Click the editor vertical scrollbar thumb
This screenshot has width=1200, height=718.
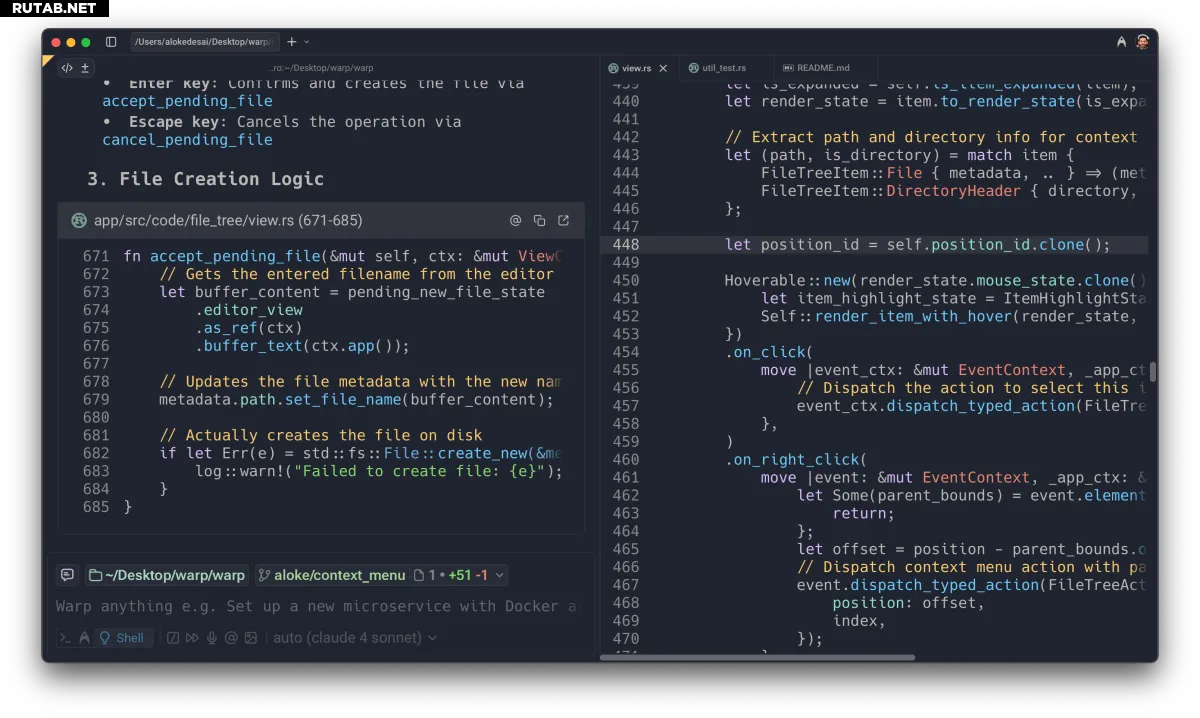tap(1153, 372)
